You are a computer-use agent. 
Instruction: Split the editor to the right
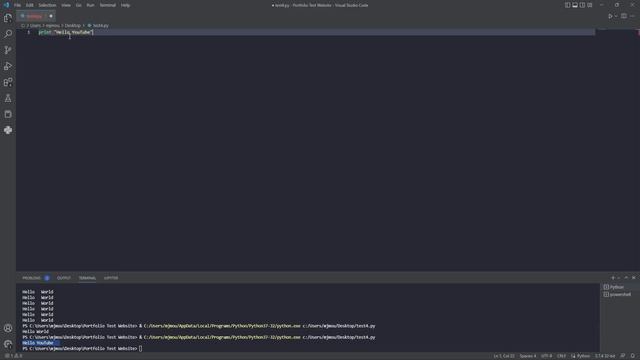point(624,16)
